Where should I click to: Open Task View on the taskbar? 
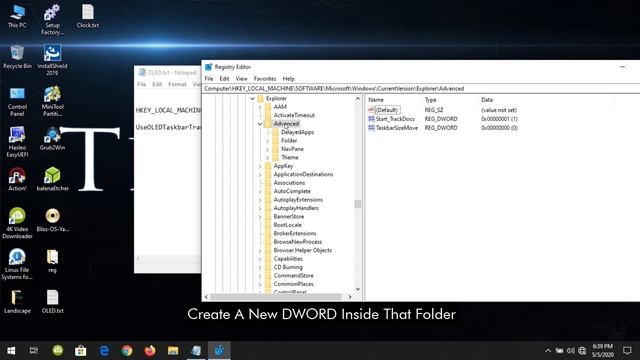(34, 351)
